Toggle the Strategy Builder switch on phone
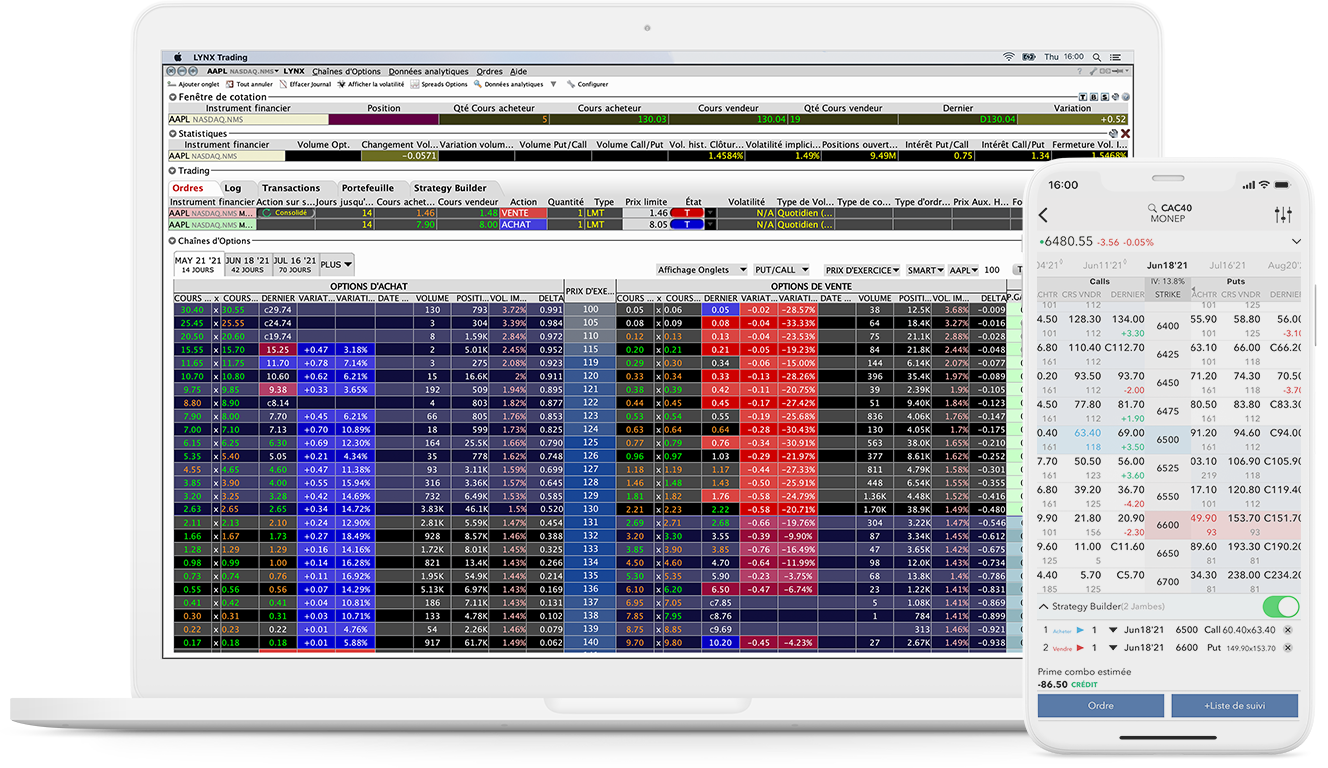Screen dimensions: 1328x768 point(1281,606)
